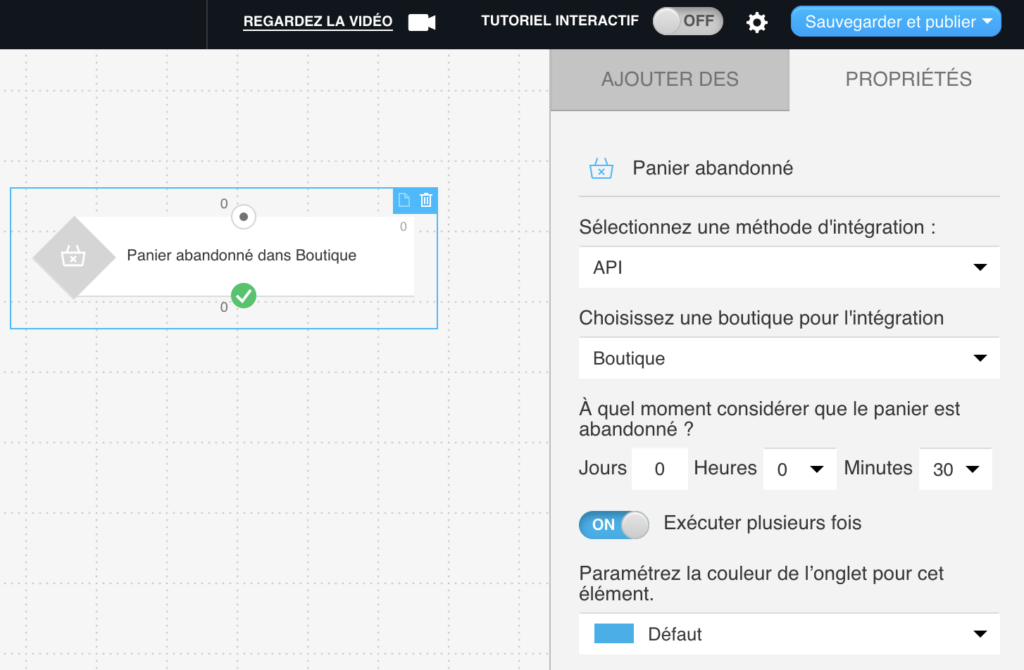This screenshot has width=1024, height=670.
Task: Disable the Exécuter plusieurs fois switch
Action: (x=614, y=524)
